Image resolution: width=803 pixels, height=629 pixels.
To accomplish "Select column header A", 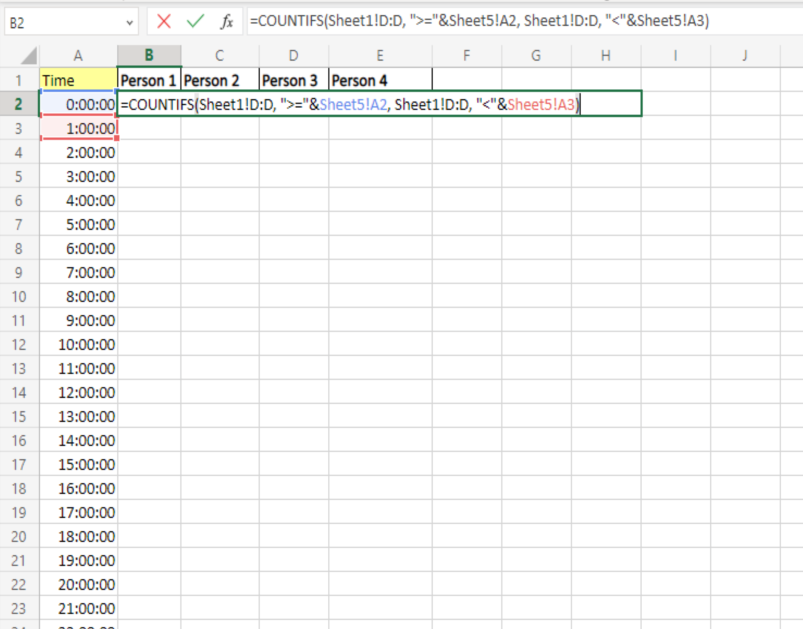I will tap(78, 56).
